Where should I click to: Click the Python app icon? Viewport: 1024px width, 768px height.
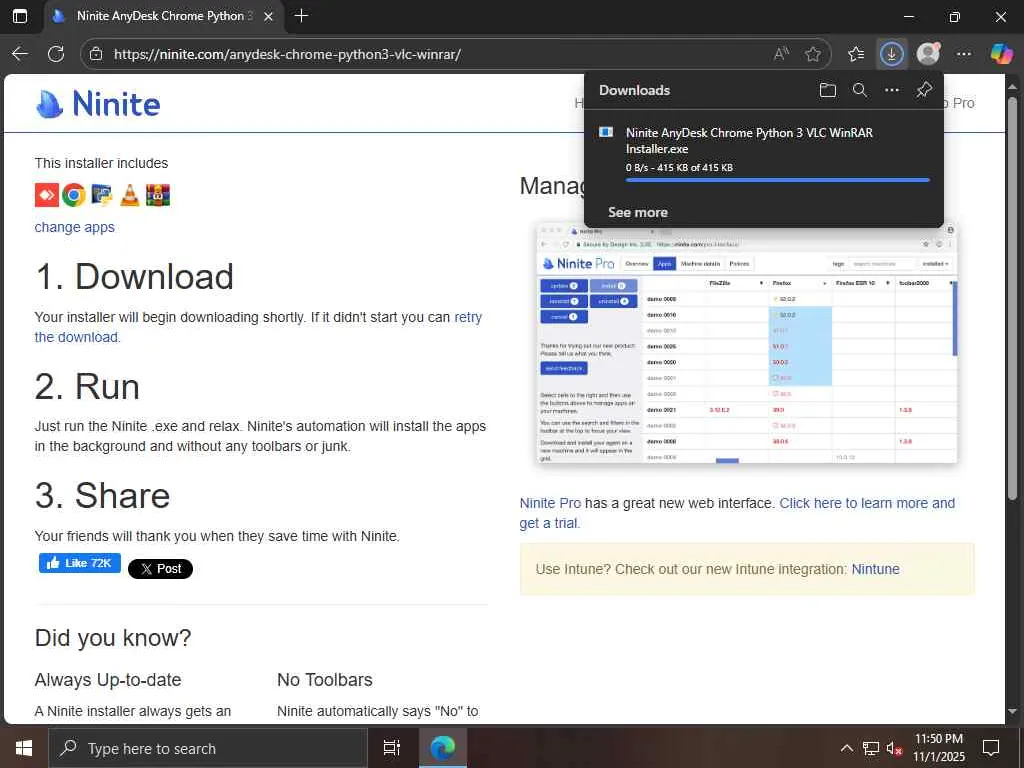click(101, 195)
